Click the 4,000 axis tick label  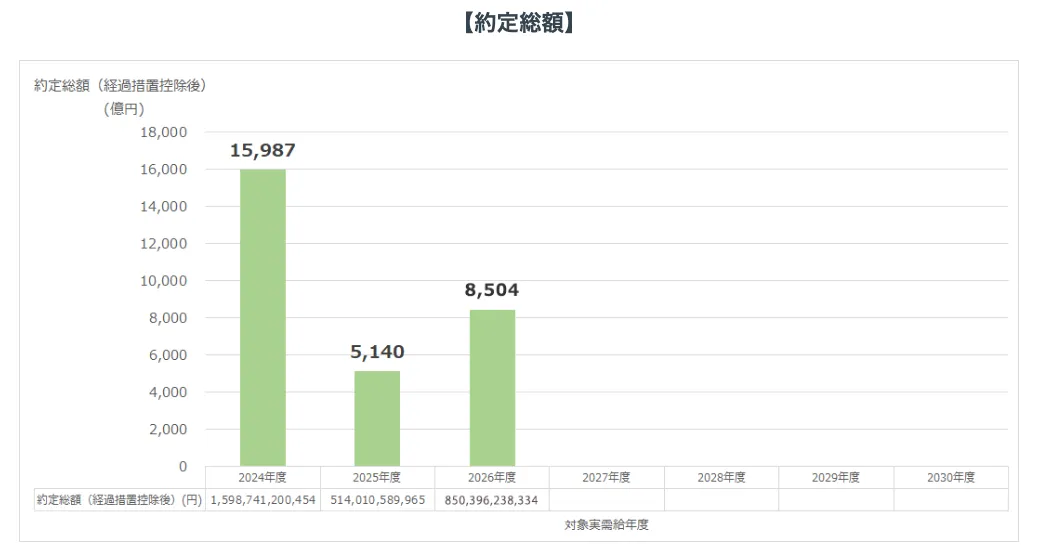click(x=168, y=392)
